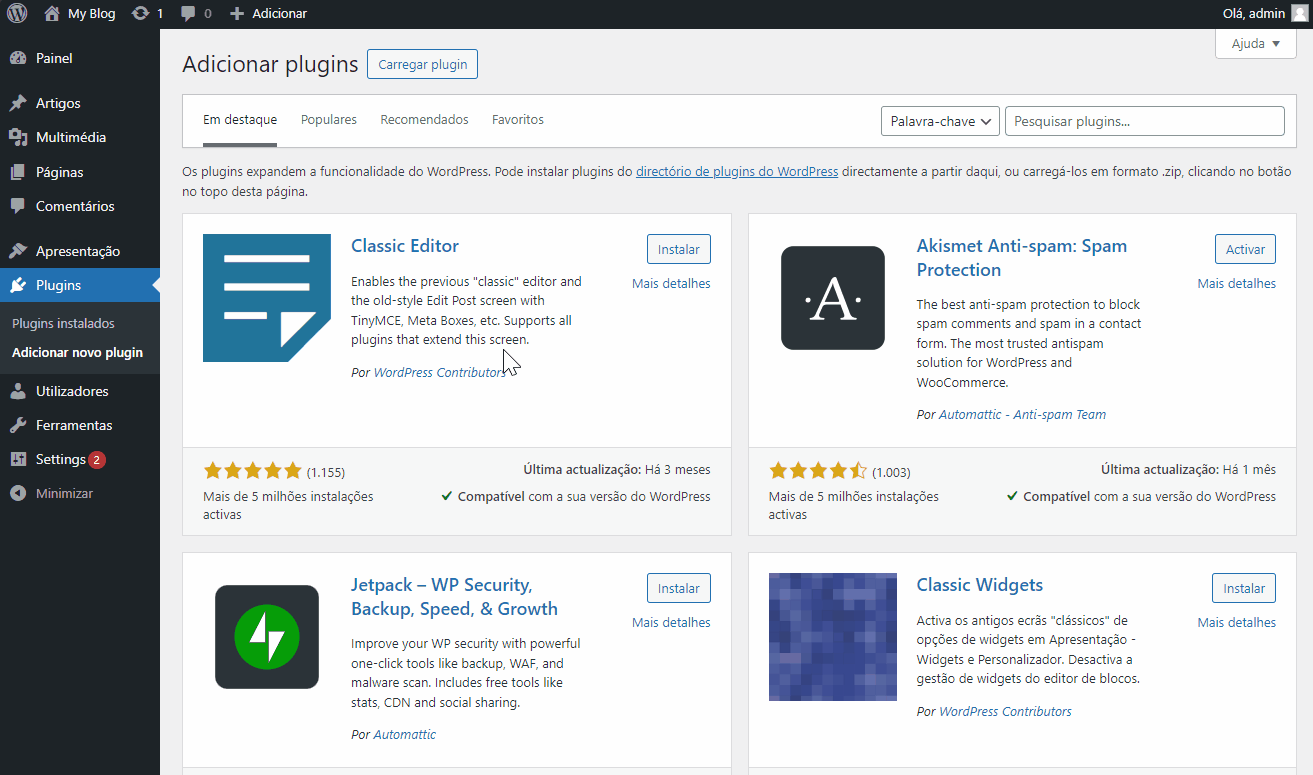Click the Adicionar plugins page heading
Image resolution: width=1313 pixels, height=775 pixels.
click(270, 65)
